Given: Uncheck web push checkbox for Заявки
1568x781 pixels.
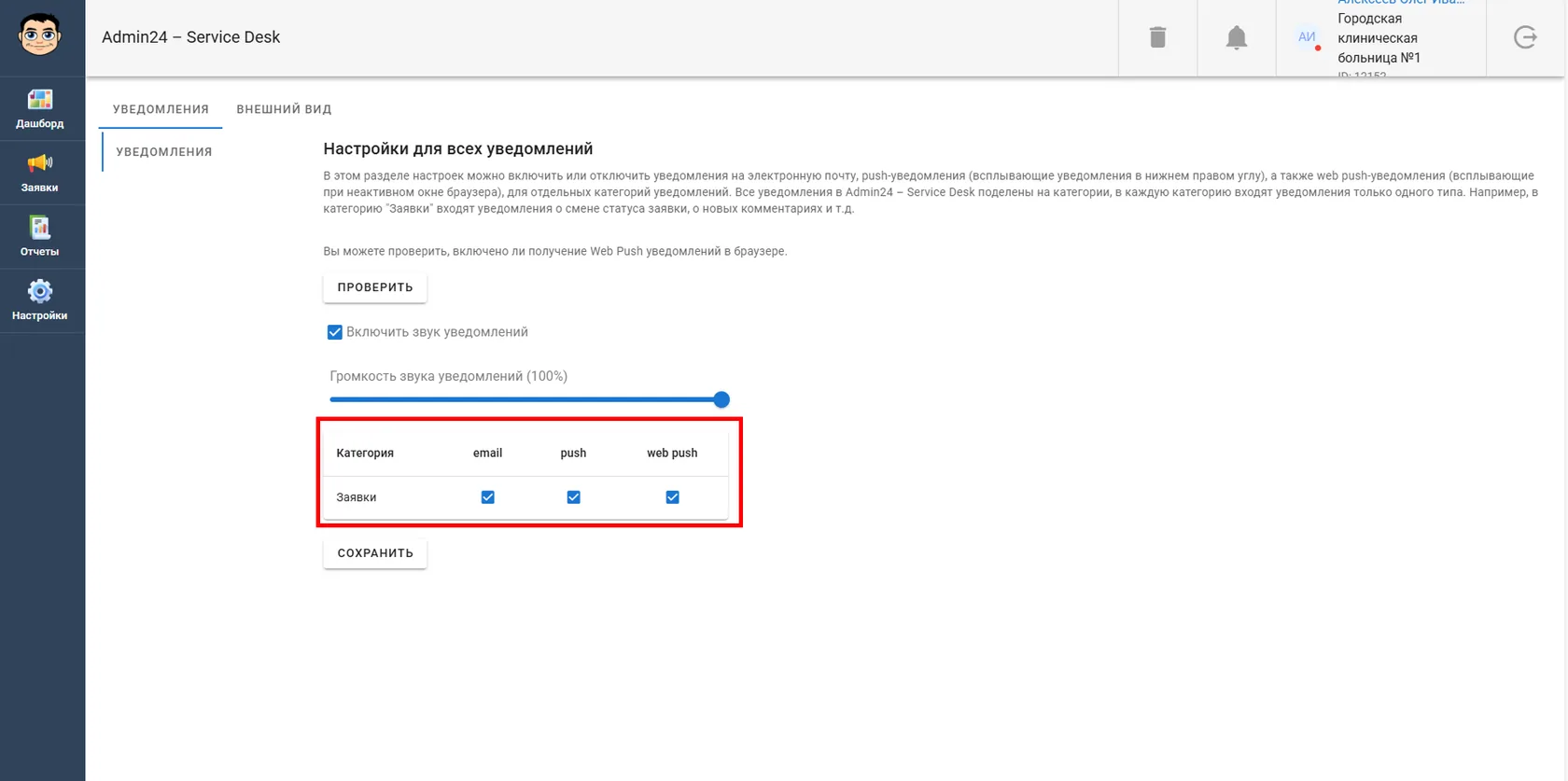Looking at the screenshot, I should [x=672, y=497].
